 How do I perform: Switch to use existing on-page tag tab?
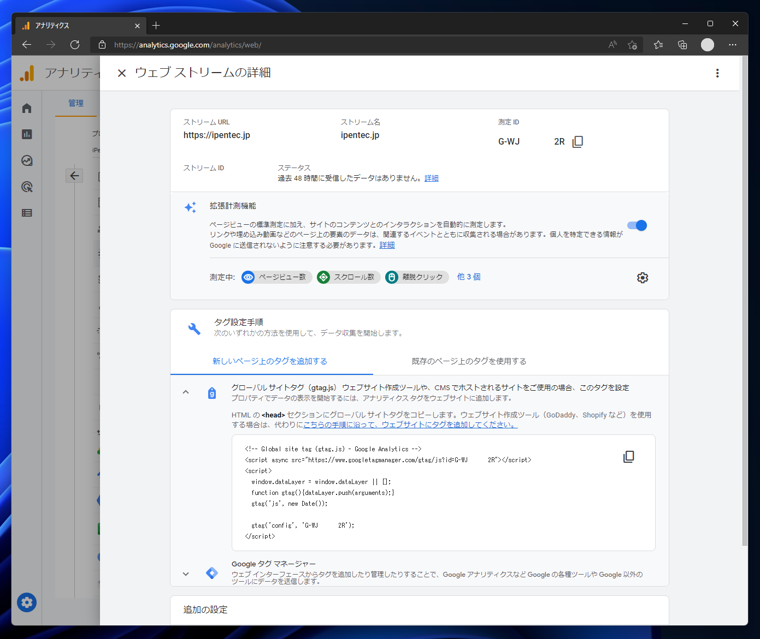(469, 361)
